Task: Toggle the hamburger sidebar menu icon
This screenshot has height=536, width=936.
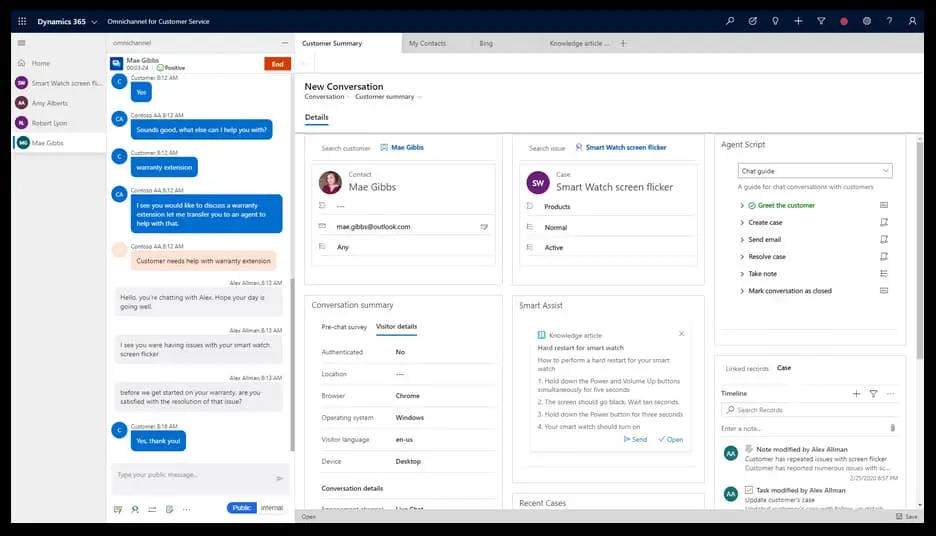Action: (x=21, y=43)
